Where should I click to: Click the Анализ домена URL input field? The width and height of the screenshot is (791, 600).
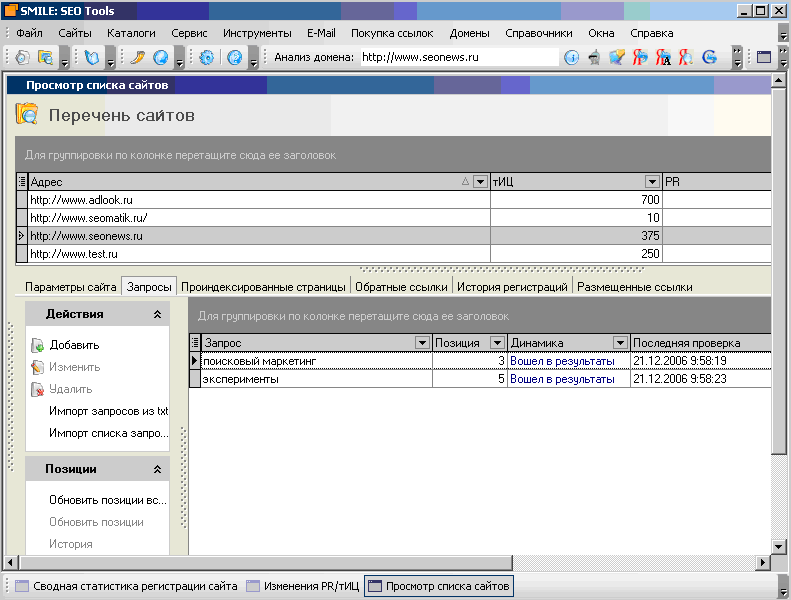point(458,57)
